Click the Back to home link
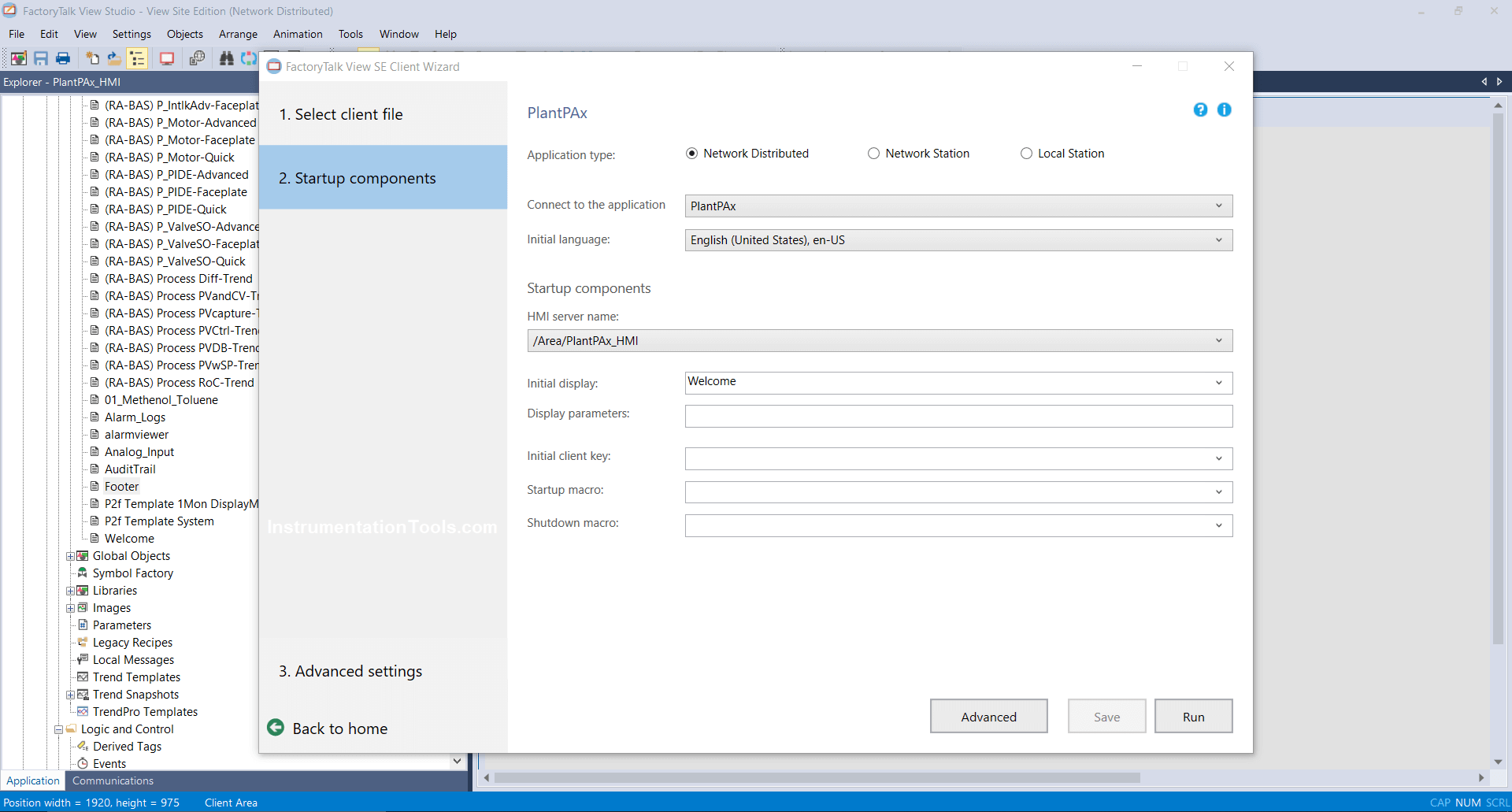 click(x=339, y=729)
